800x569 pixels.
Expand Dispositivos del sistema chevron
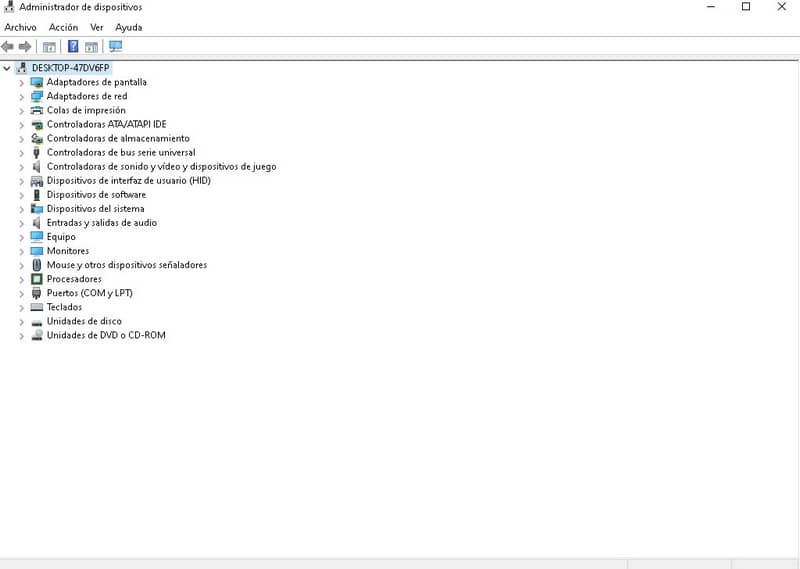pyautogui.click(x=21, y=209)
